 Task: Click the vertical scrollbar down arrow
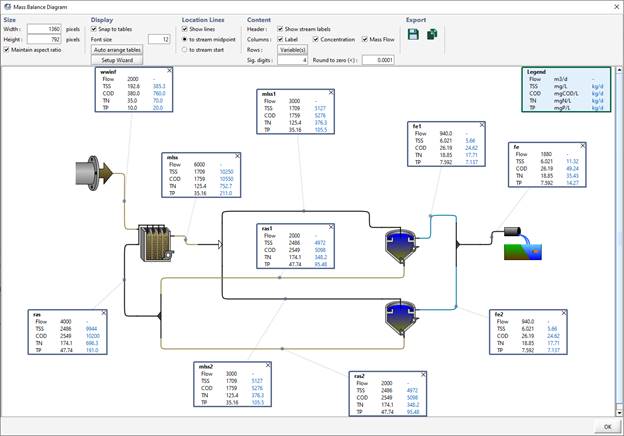tap(620, 413)
